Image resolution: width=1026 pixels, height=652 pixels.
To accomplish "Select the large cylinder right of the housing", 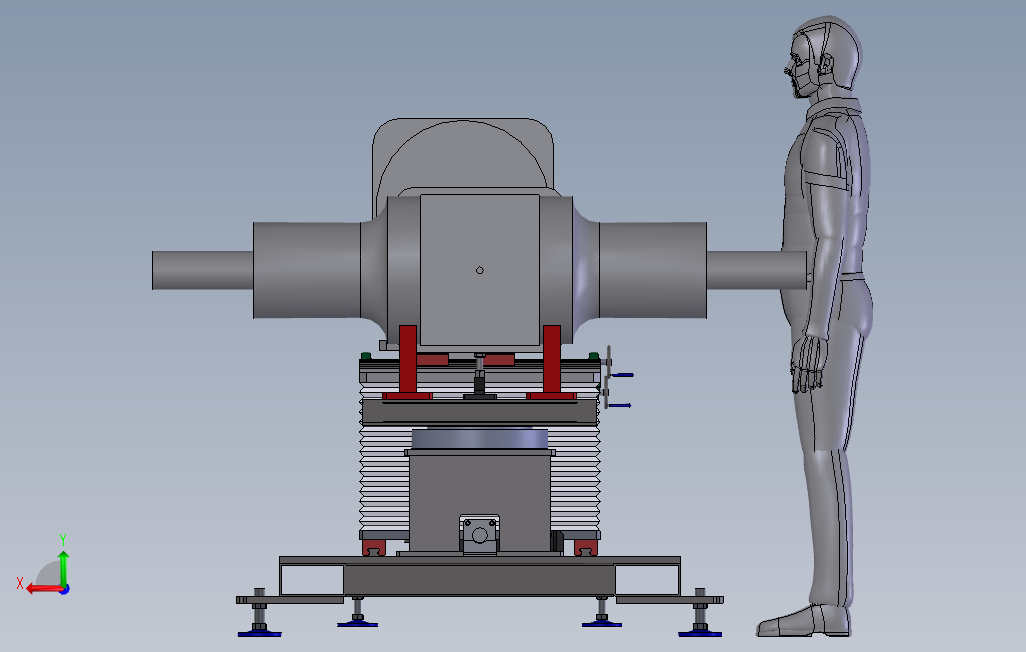I will [653, 270].
